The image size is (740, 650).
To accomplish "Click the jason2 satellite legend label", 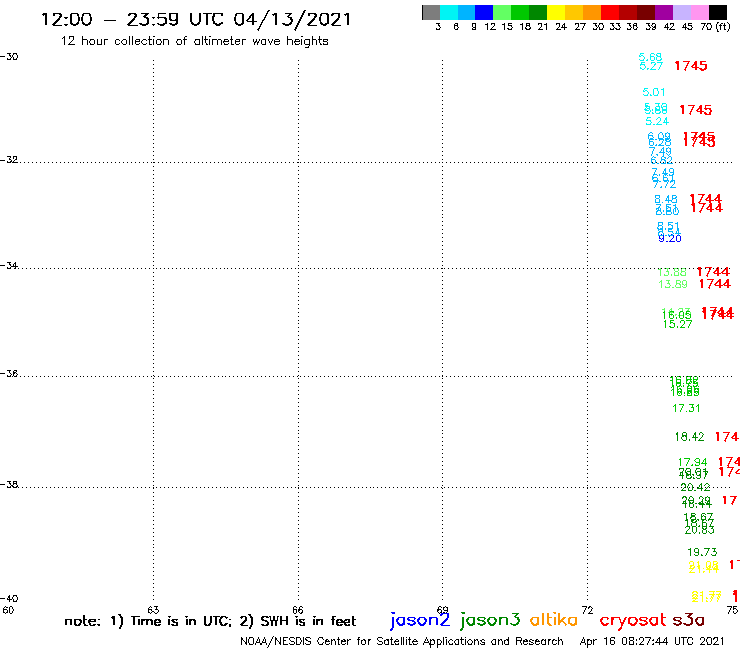I will coord(420,620).
